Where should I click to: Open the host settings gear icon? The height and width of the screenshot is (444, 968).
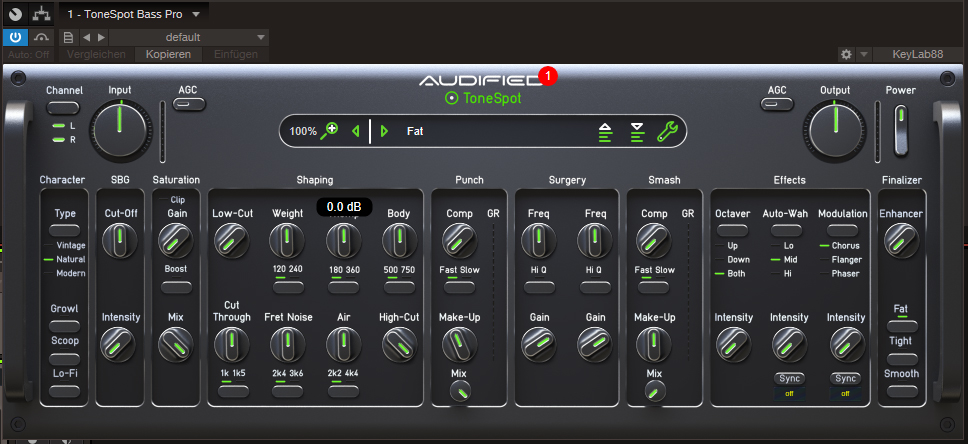pyautogui.click(x=846, y=54)
